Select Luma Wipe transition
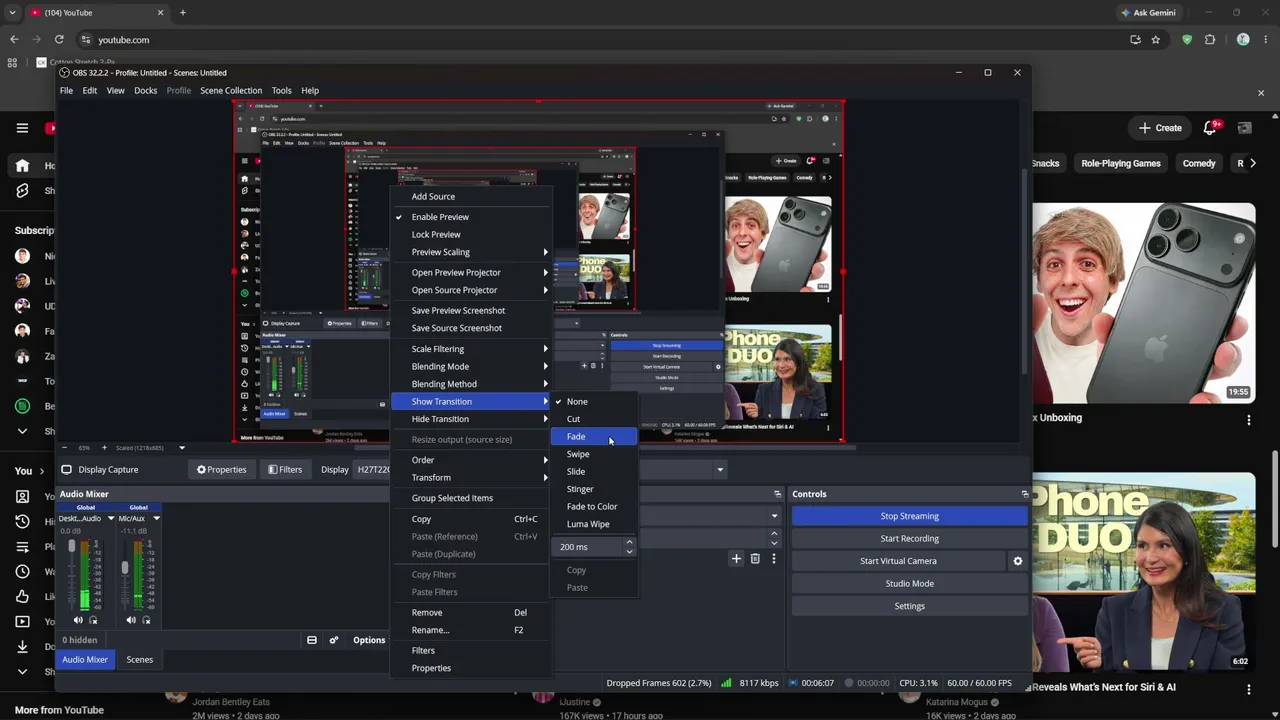 point(593,524)
